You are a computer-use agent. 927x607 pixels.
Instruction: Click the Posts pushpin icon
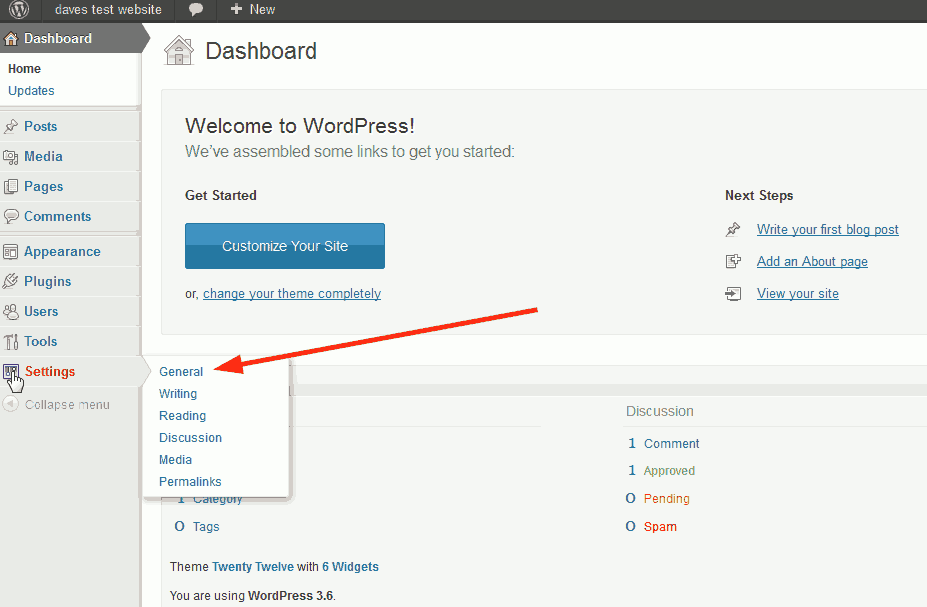[11, 126]
